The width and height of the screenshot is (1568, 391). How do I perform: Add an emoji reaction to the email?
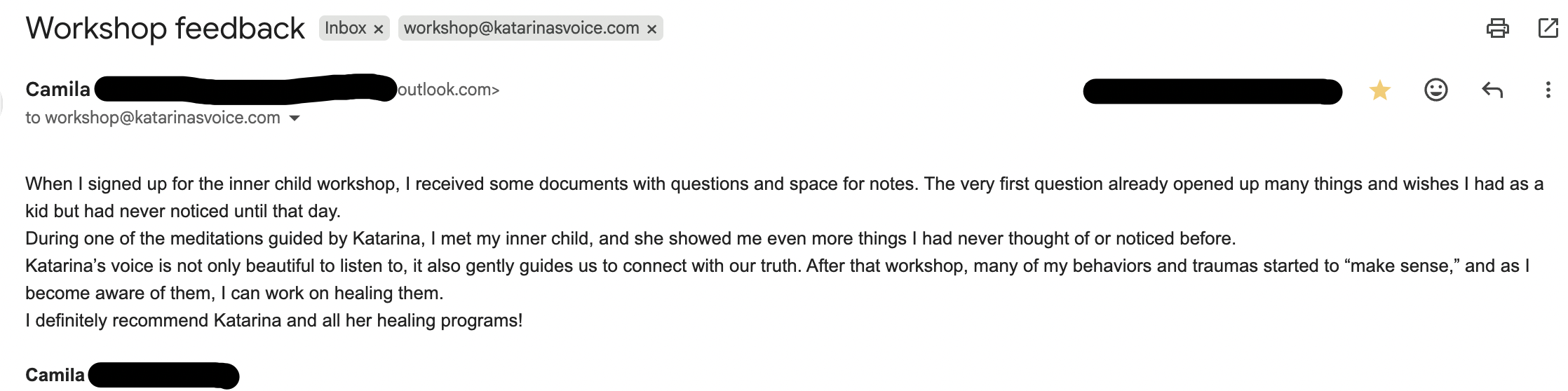tap(1435, 90)
